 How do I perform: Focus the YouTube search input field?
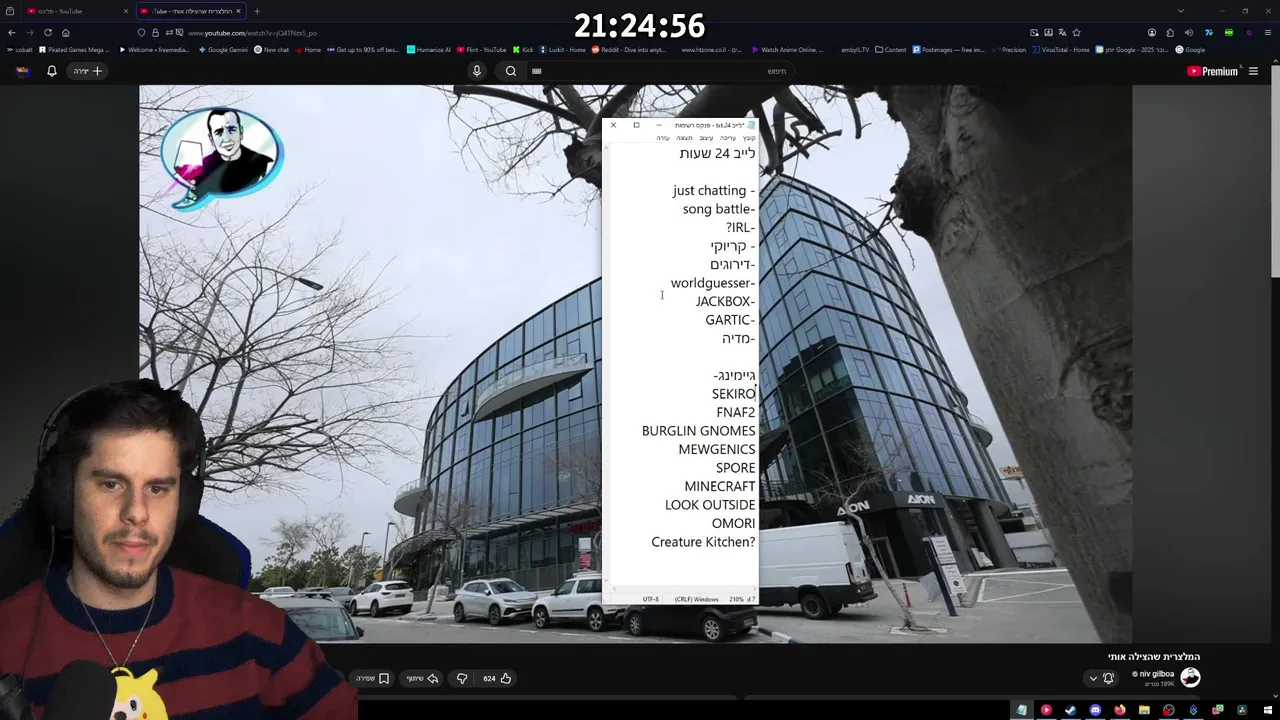tap(660, 71)
